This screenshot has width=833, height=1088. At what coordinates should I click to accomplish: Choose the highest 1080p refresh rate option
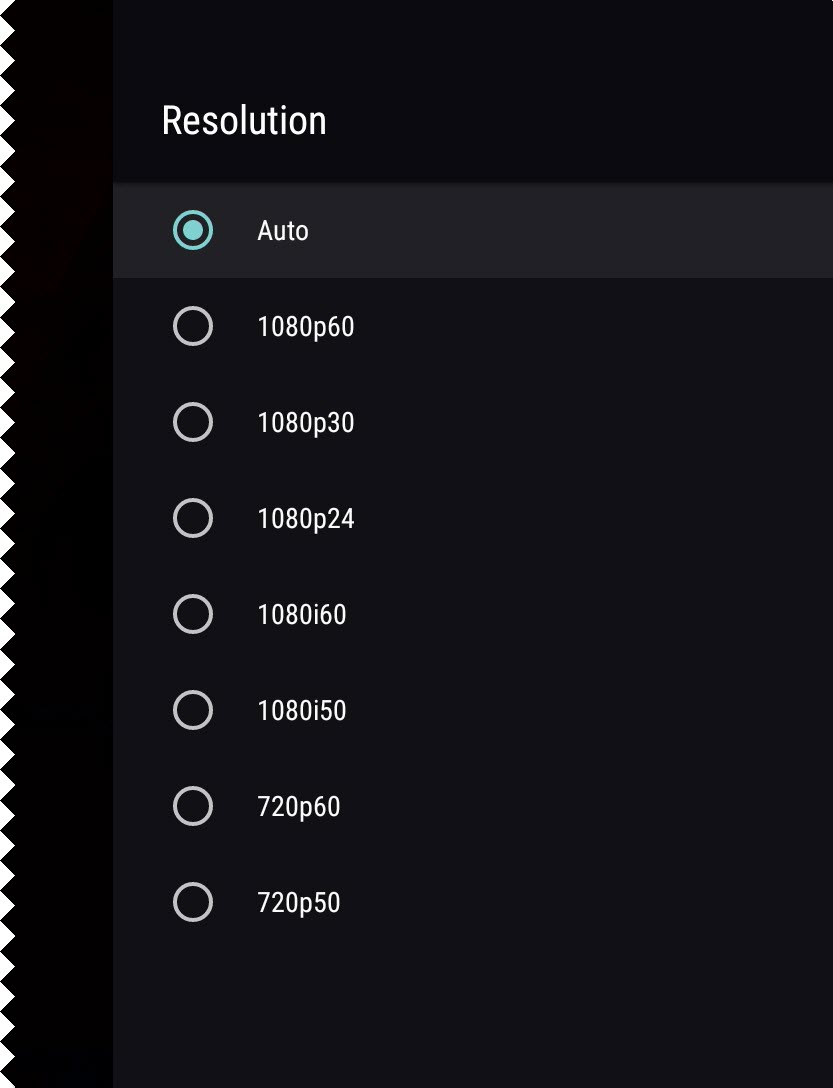click(x=306, y=326)
